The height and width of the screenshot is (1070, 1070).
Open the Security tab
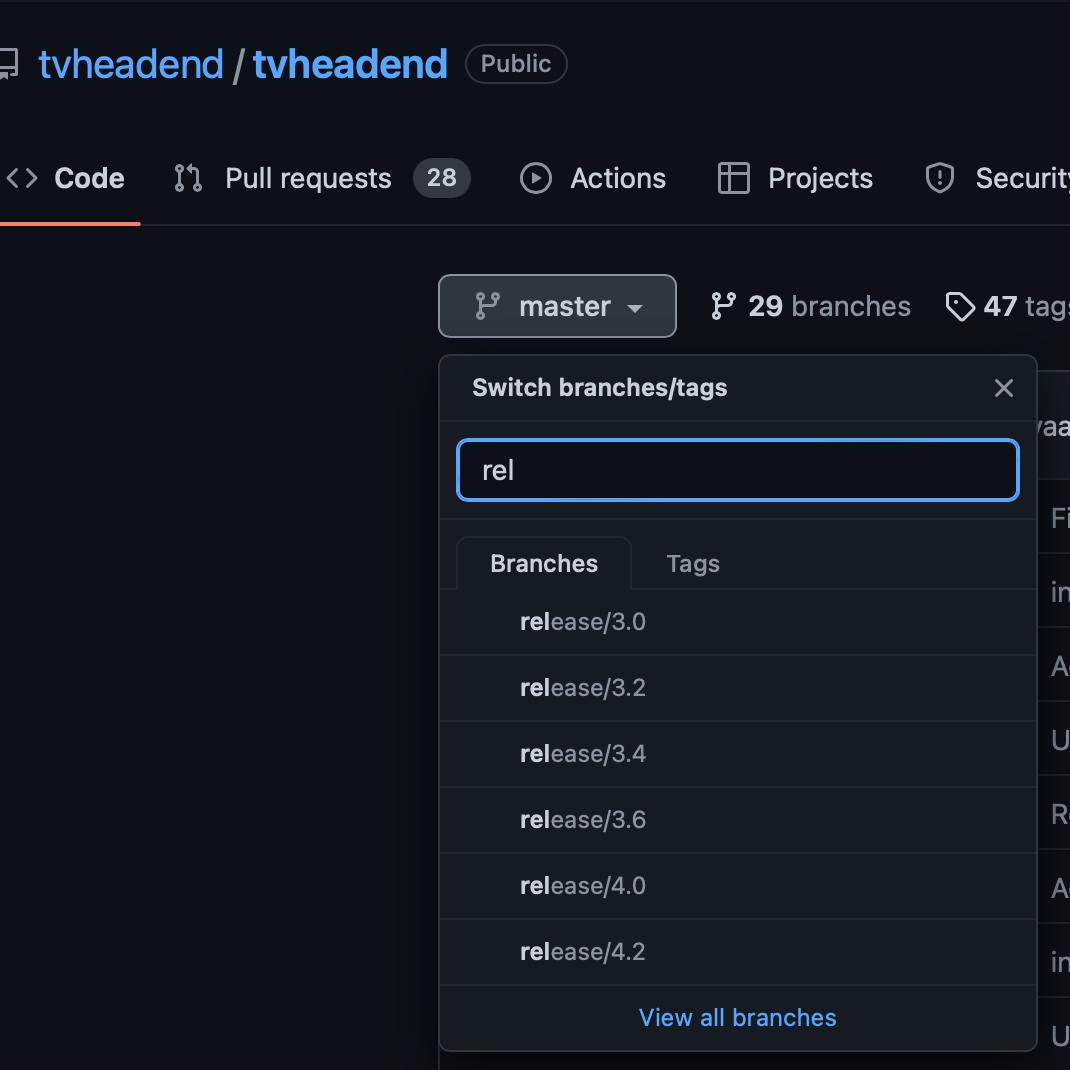point(997,178)
